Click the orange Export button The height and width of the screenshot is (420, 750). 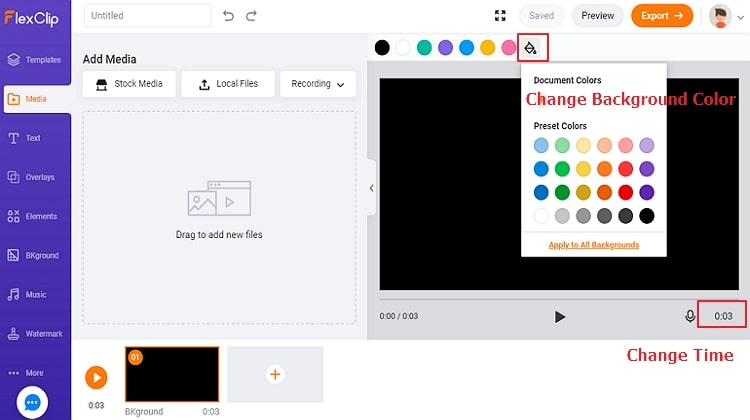click(x=662, y=16)
